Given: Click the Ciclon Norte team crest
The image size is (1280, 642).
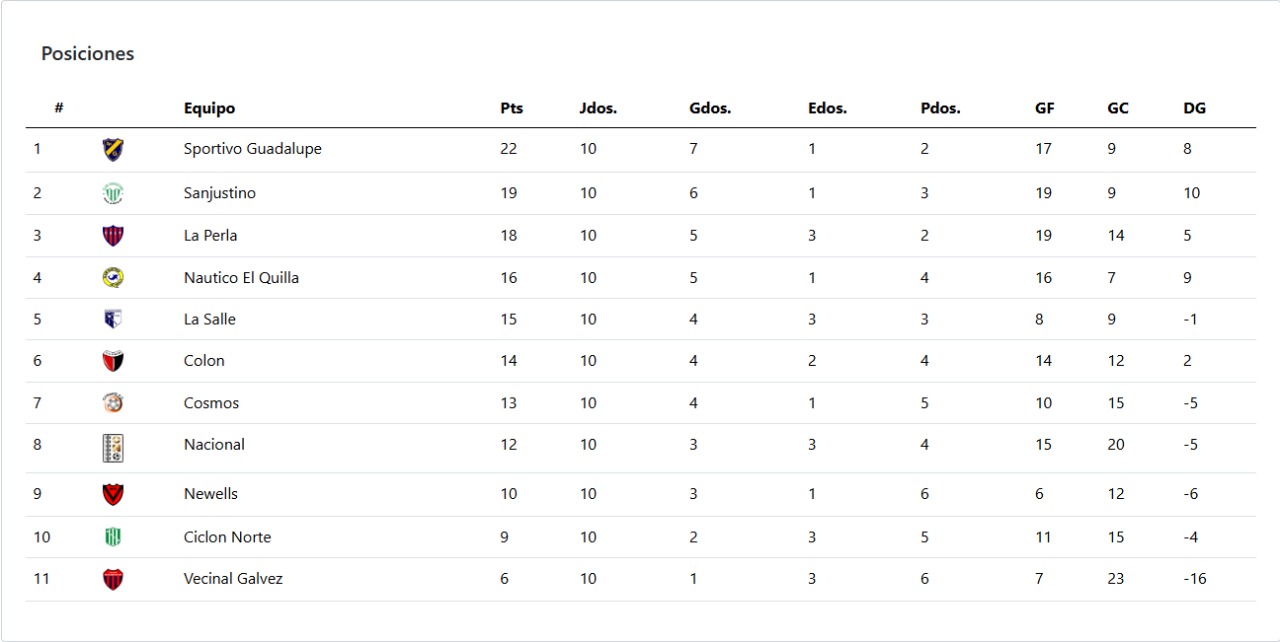Looking at the screenshot, I should tap(113, 537).
